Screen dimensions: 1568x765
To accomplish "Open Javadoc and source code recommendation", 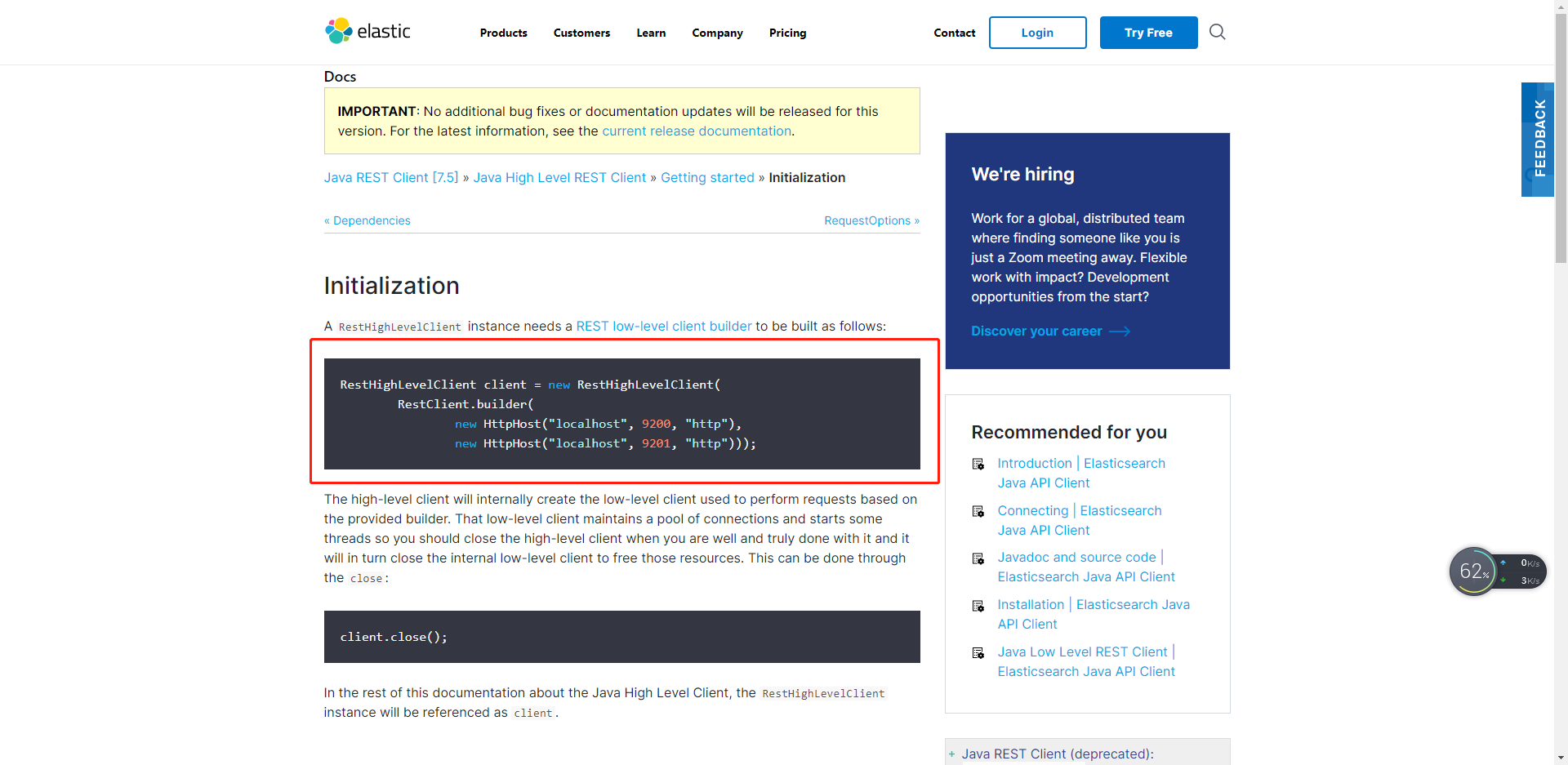I will [1086, 567].
